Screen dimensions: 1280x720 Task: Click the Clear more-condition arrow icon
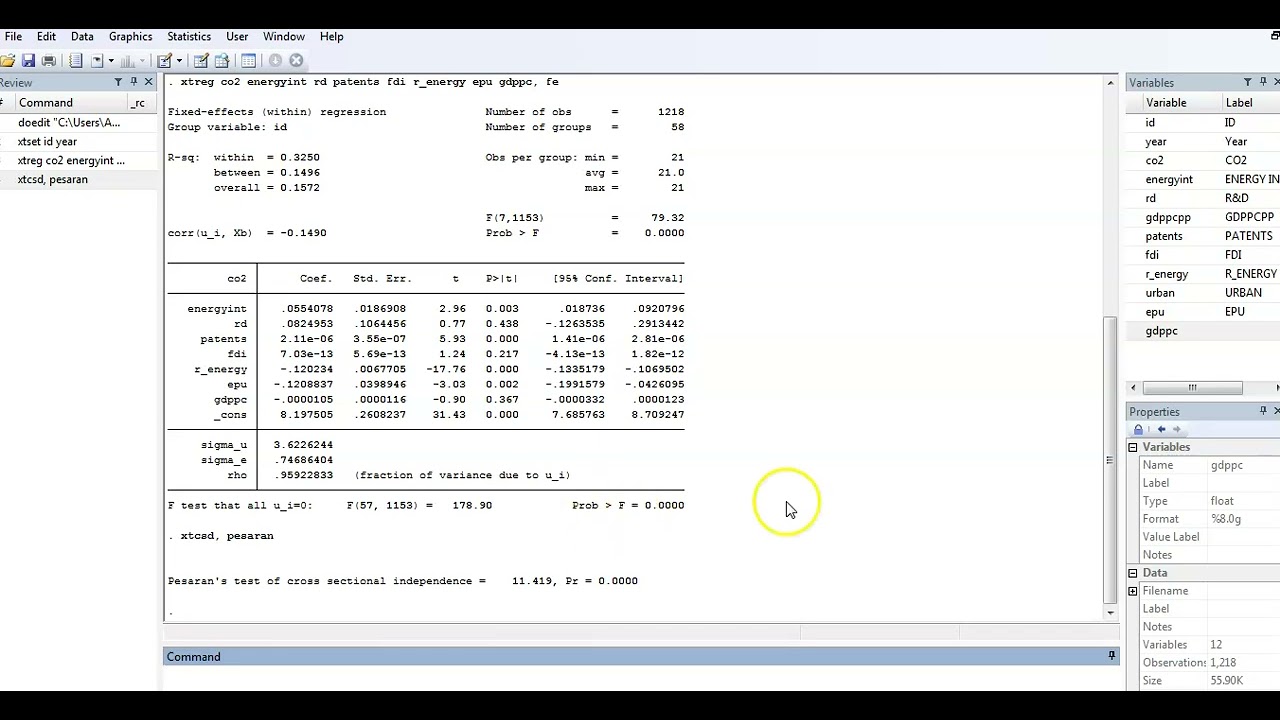(x=275, y=60)
